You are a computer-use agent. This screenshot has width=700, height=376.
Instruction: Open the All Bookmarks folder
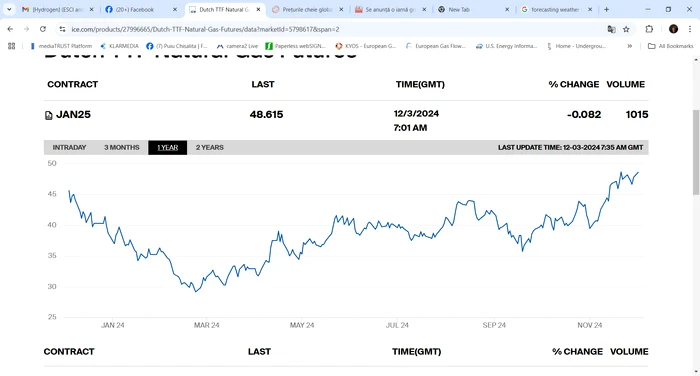(x=671, y=46)
